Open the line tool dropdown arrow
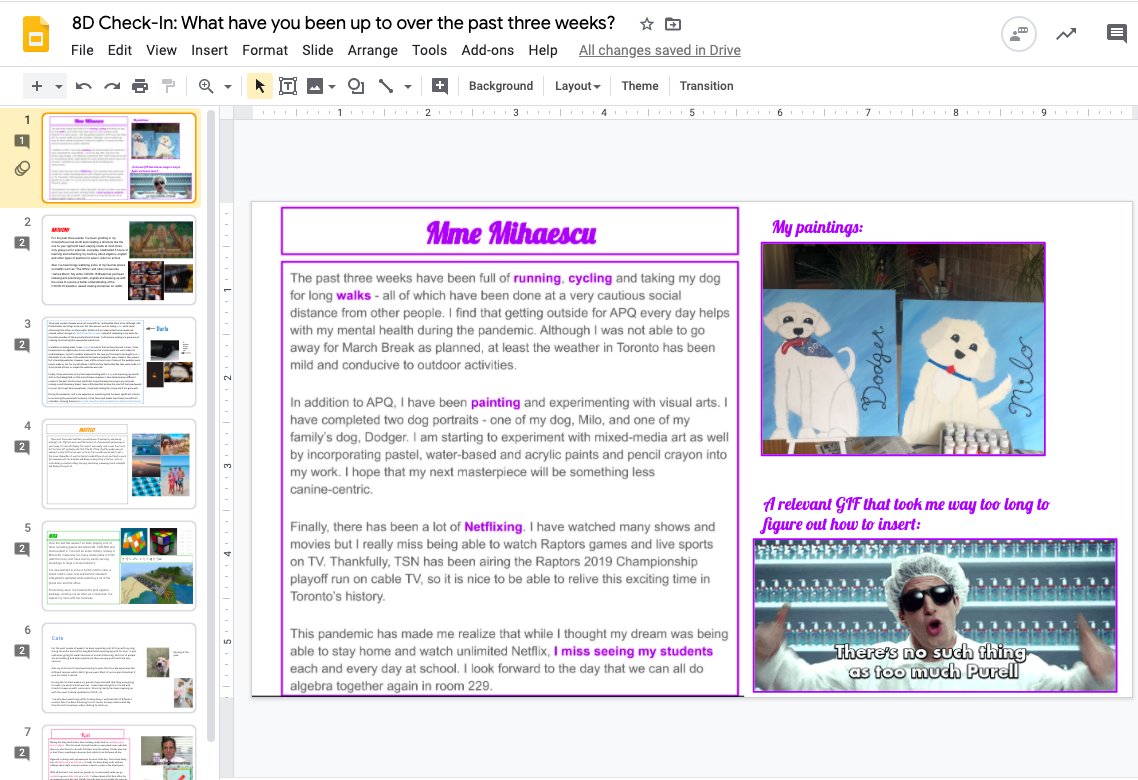The width and height of the screenshot is (1138, 780). 406,86
